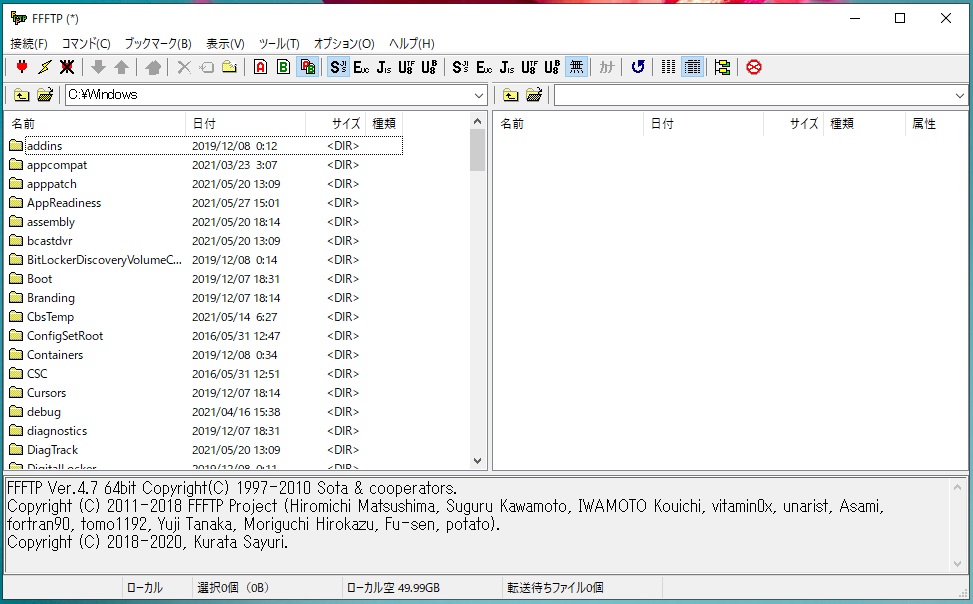Expand the local path dropdown C:\Windows
This screenshot has width=973, height=604.
[478, 95]
